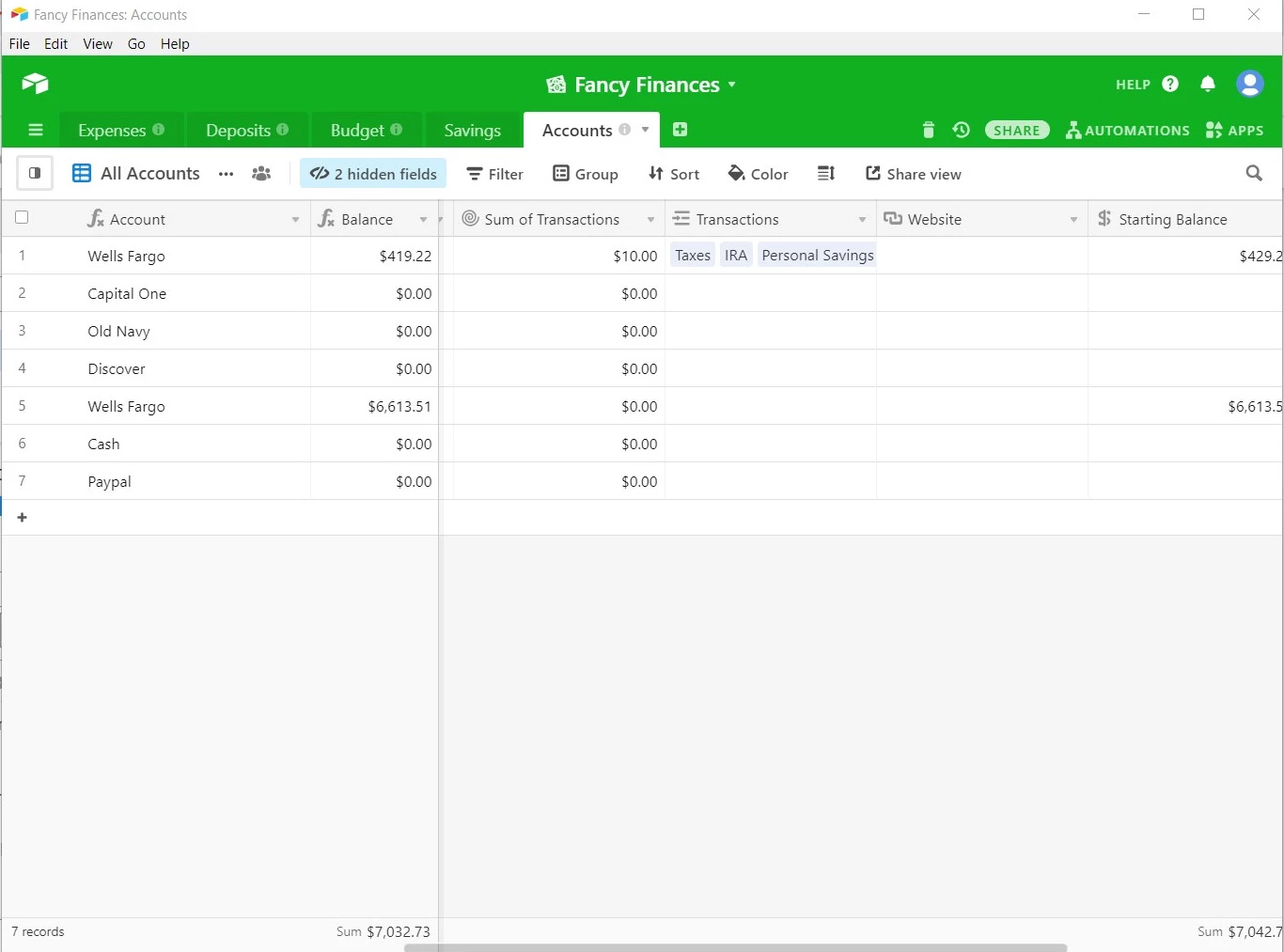The width and height of the screenshot is (1284, 952).
Task: Click rollup icon in Sum of Transactions header
Action: tap(471, 218)
